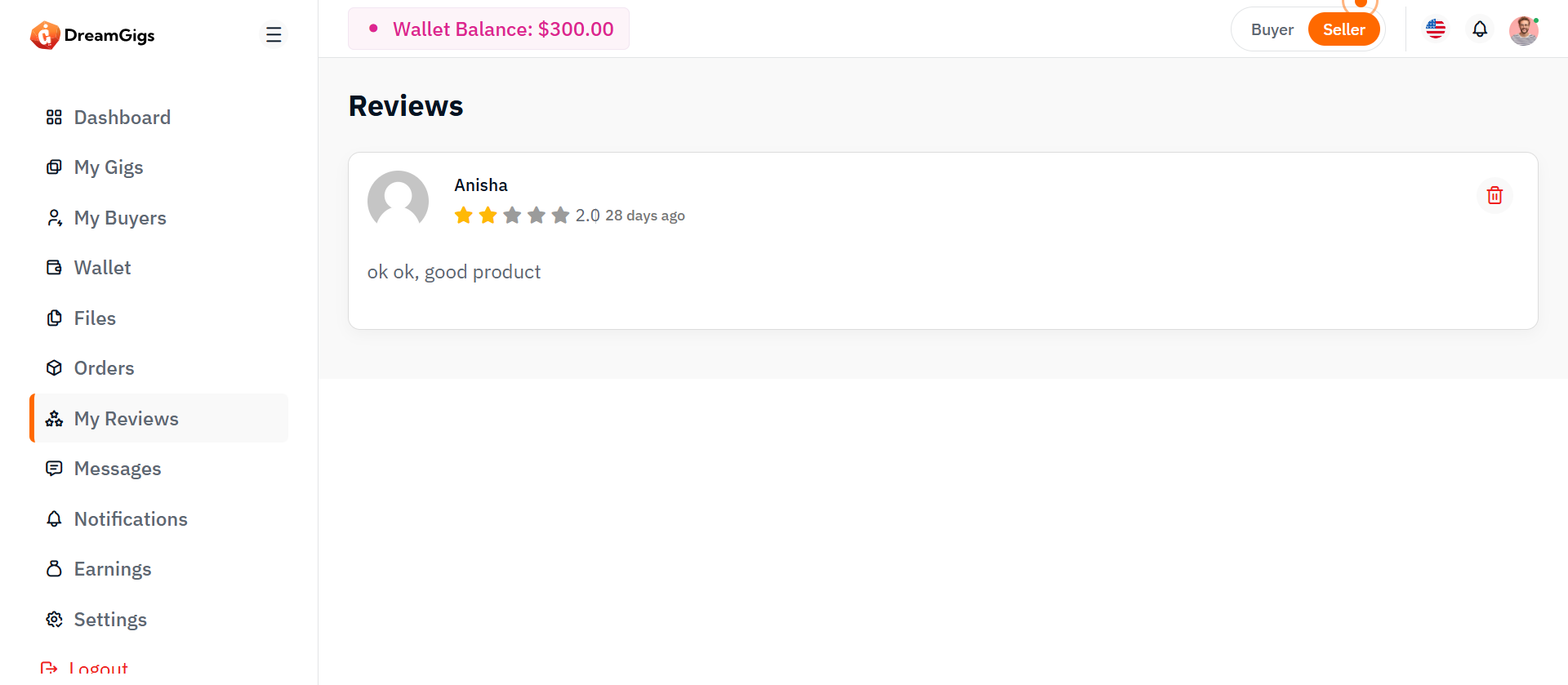
Task: Click the Wallet sidebar icon
Action: tap(55, 268)
